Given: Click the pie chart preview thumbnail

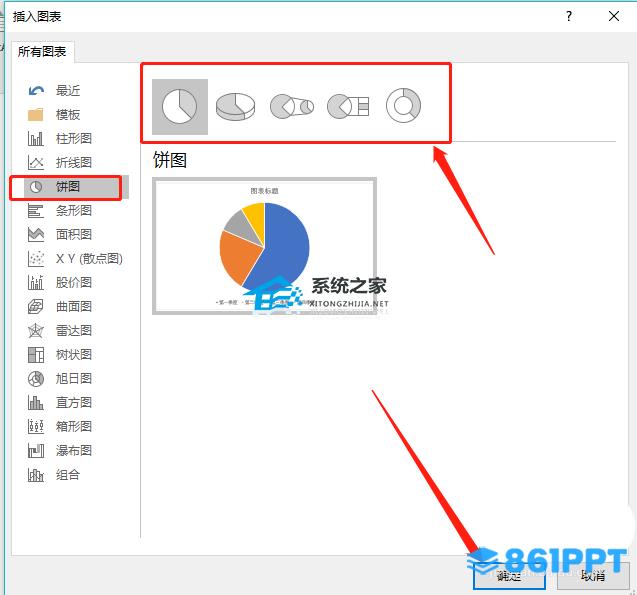Looking at the screenshot, I should pyautogui.click(x=264, y=246).
